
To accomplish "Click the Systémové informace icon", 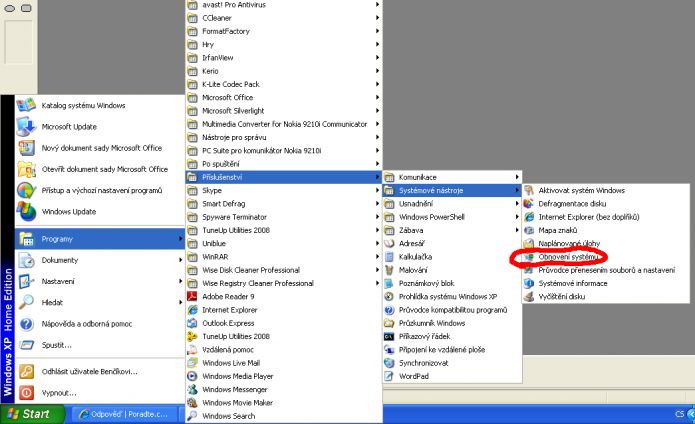I will click(528, 283).
